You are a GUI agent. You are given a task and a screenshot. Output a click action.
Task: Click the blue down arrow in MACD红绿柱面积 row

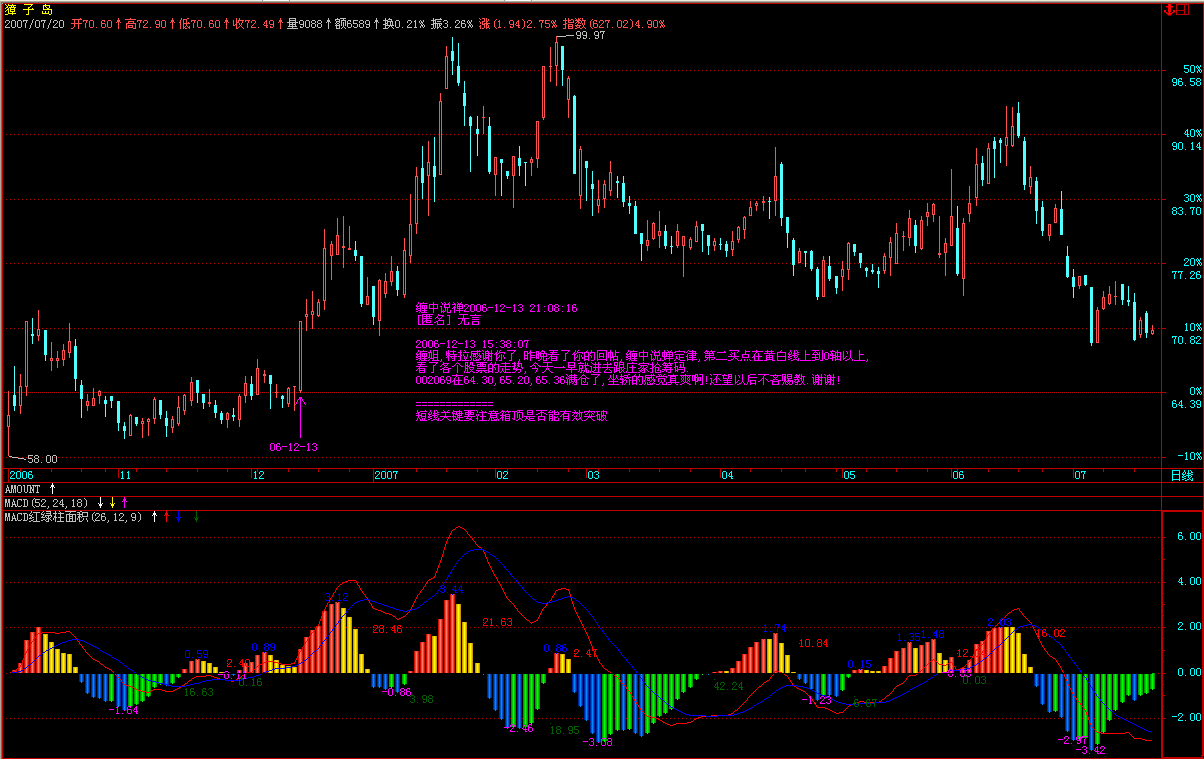(178, 517)
